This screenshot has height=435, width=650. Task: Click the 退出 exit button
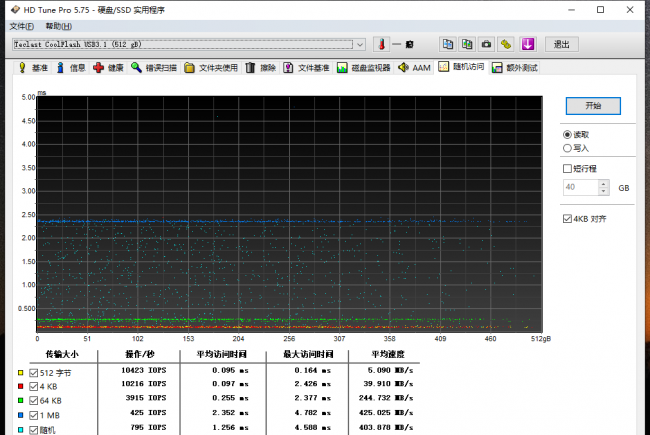tap(562, 44)
